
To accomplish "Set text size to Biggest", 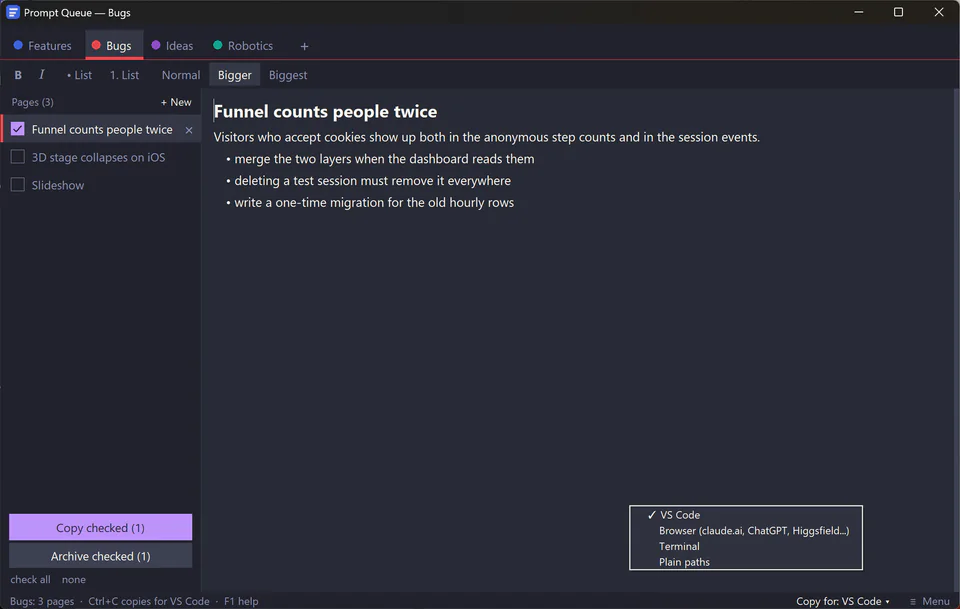I will [288, 75].
